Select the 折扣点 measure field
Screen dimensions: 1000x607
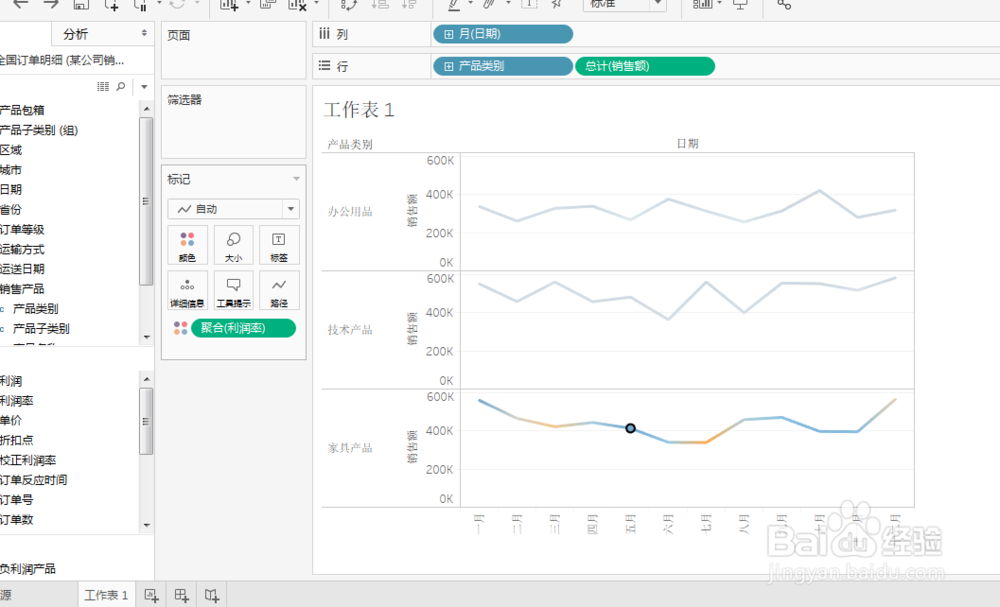[x=17, y=441]
